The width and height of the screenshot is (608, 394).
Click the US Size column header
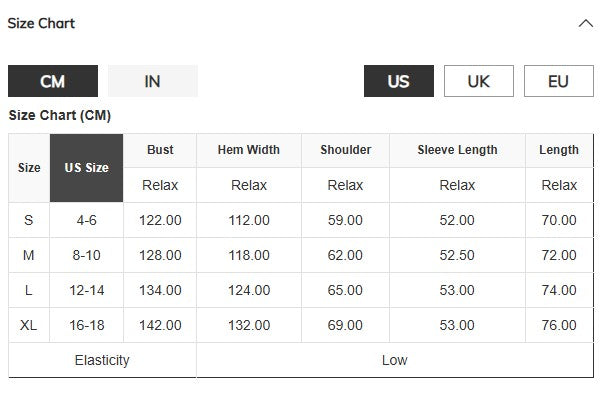[x=86, y=168]
